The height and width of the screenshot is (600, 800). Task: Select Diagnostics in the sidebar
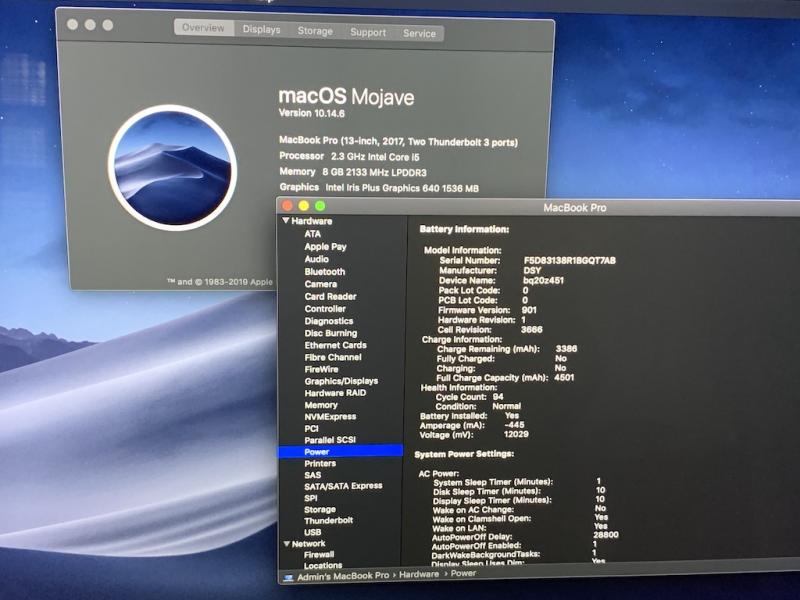329,321
